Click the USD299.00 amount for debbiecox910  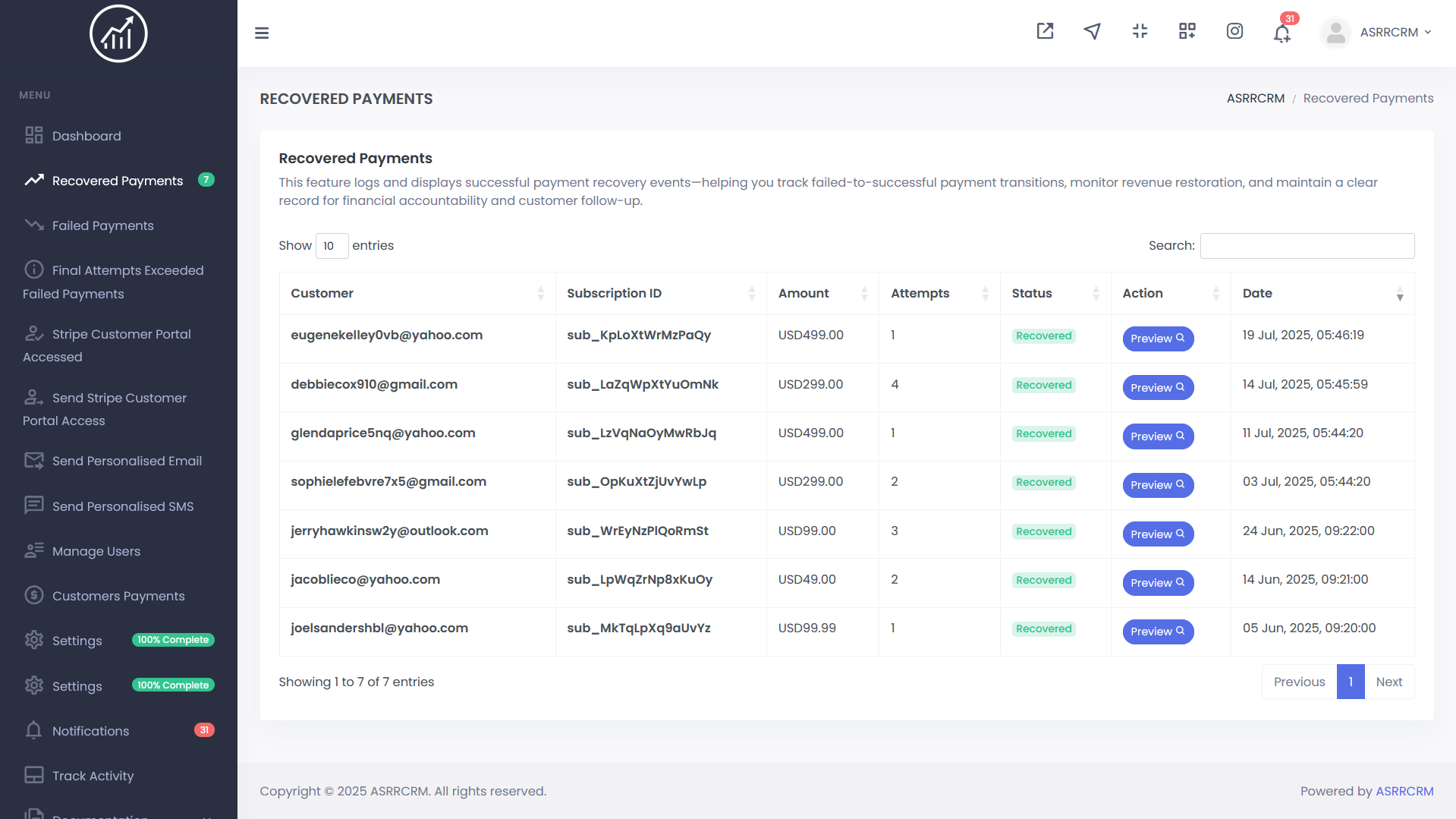[x=810, y=384]
